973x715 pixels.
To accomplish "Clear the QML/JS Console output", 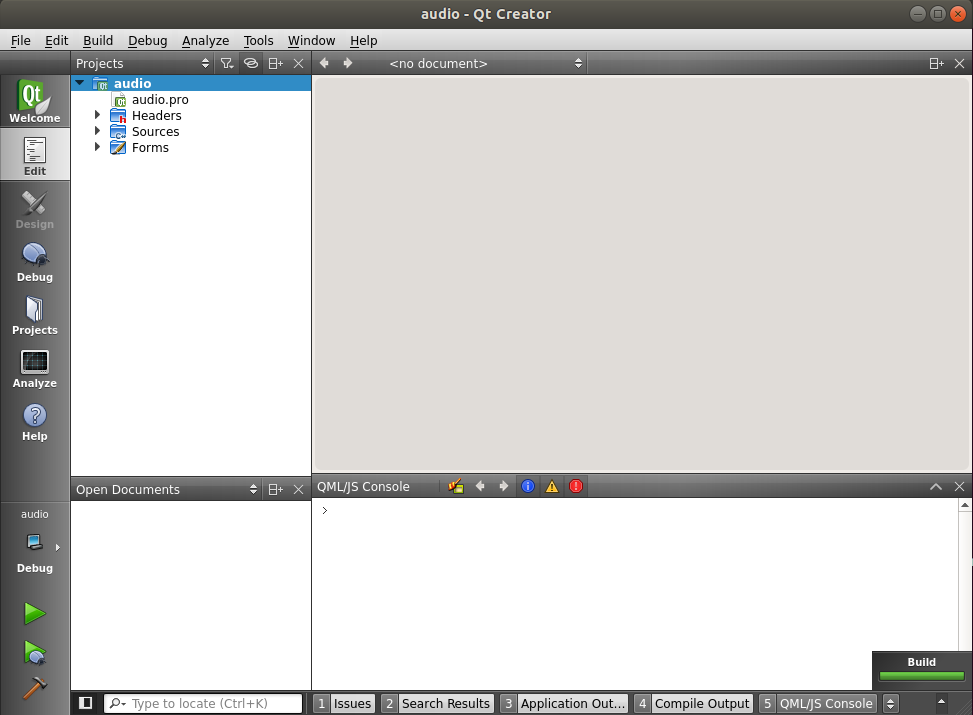I will (x=456, y=487).
